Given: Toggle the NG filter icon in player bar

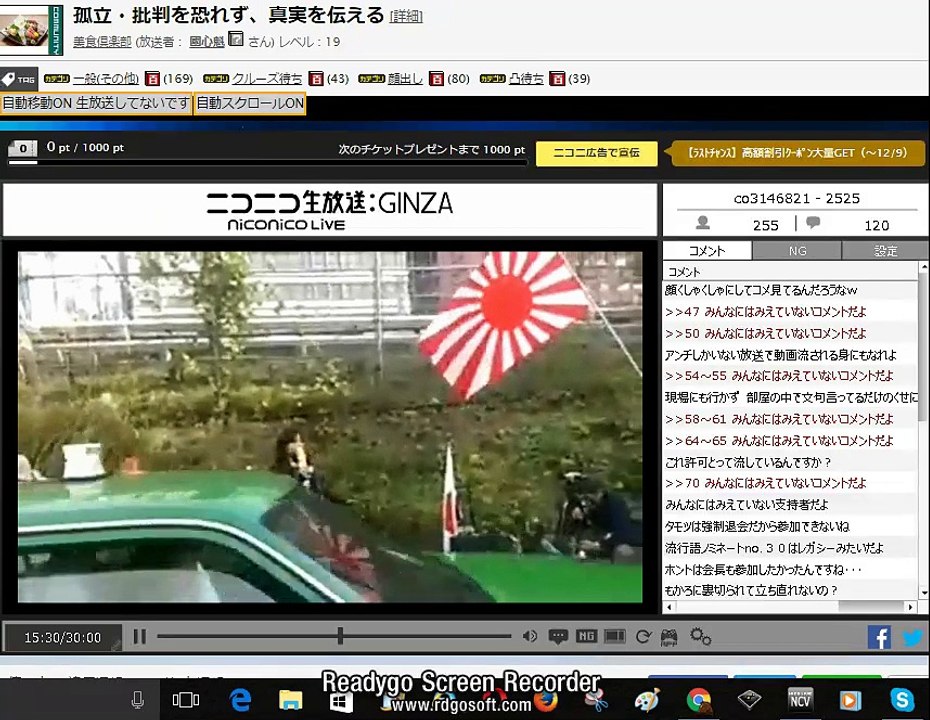Looking at the screenshot, I should click(586, 636).
